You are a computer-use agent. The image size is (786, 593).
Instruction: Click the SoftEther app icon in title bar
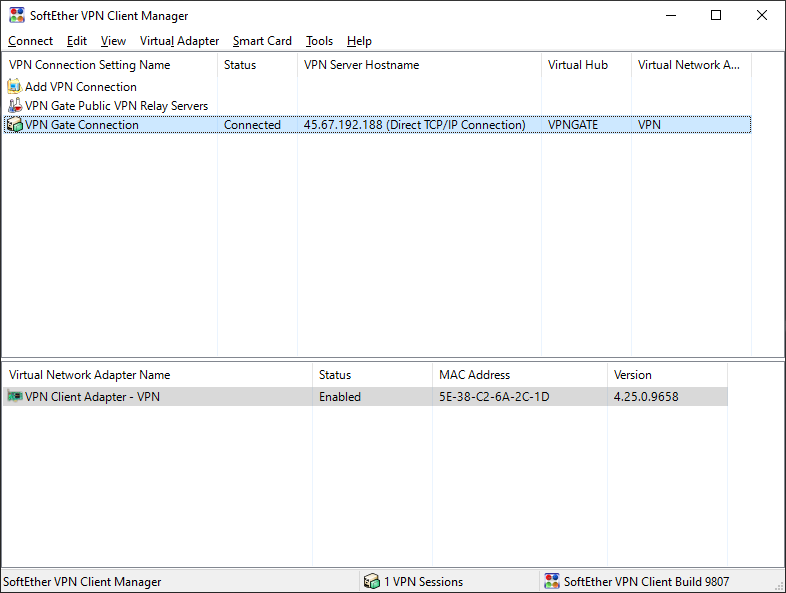tap(16, 16)
